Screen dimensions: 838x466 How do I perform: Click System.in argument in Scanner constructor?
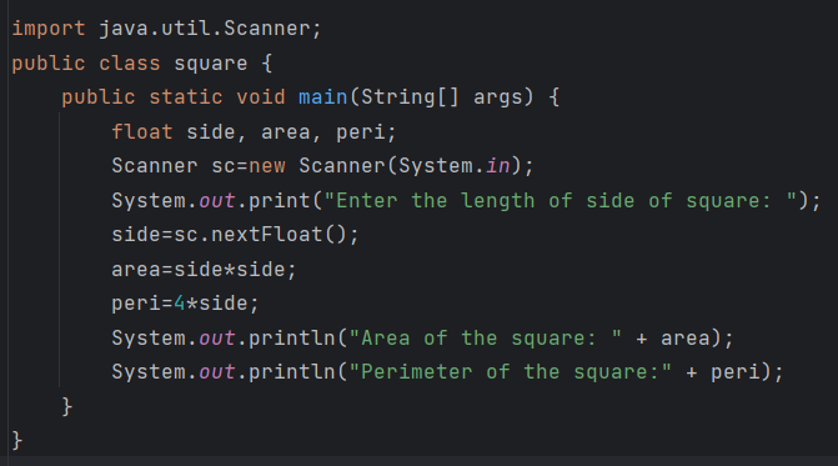point(454,166)
